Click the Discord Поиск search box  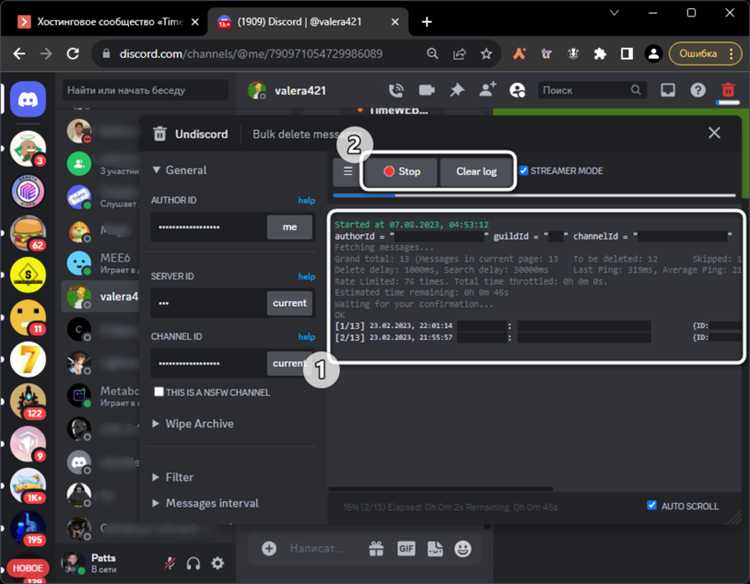coord(591,90)
